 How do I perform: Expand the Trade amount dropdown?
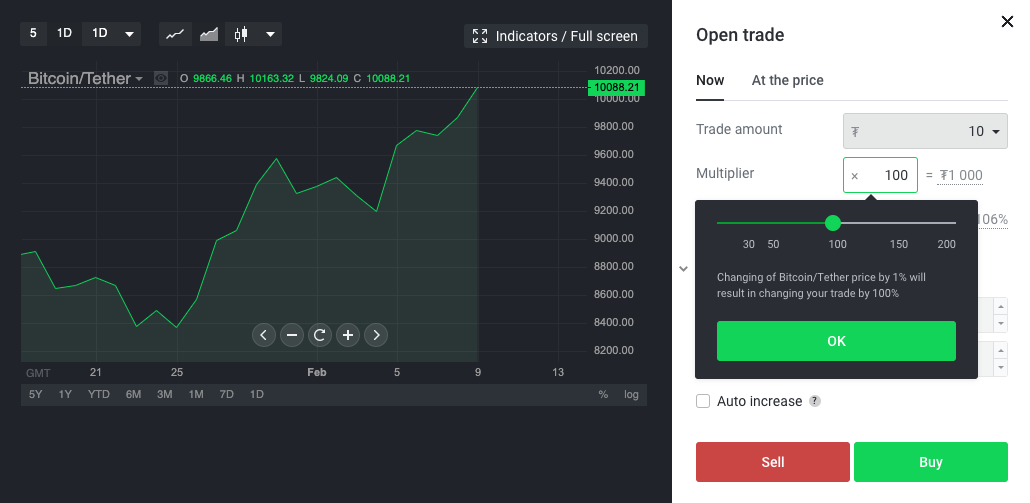(x=997, y=132)
